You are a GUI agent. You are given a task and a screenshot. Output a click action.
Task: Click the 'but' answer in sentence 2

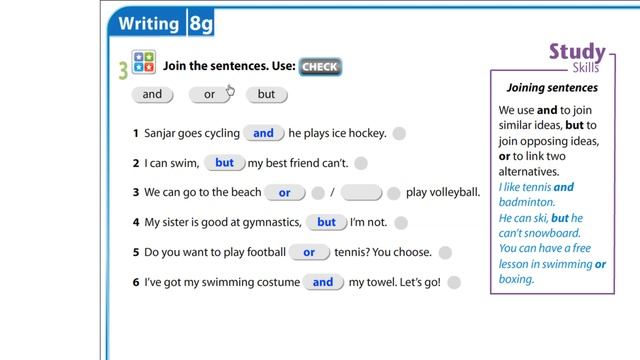224,163
